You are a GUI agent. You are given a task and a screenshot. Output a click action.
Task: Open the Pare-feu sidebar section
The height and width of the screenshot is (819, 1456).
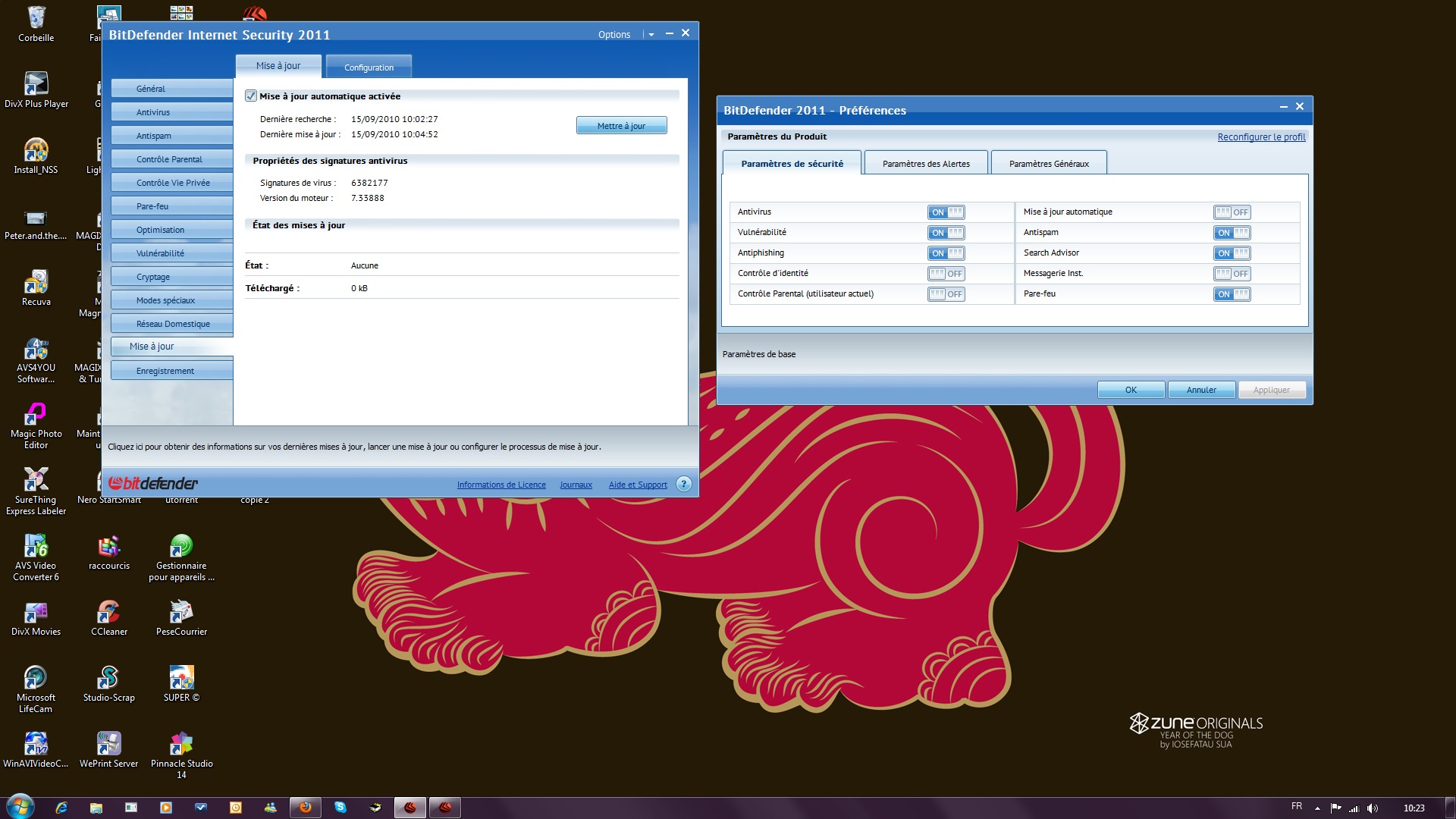(x=172, y=206)
